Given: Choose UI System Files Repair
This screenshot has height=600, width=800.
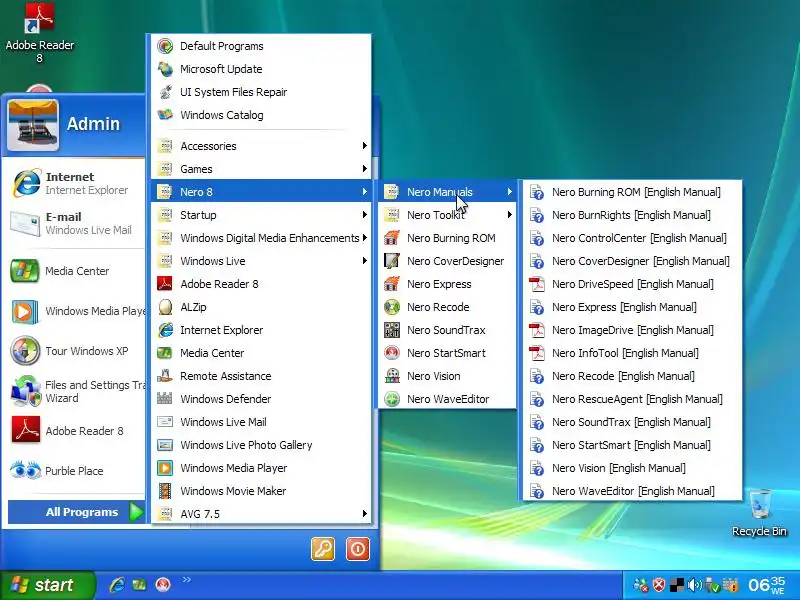Looking at the screenshot, I should click(262, 92).
